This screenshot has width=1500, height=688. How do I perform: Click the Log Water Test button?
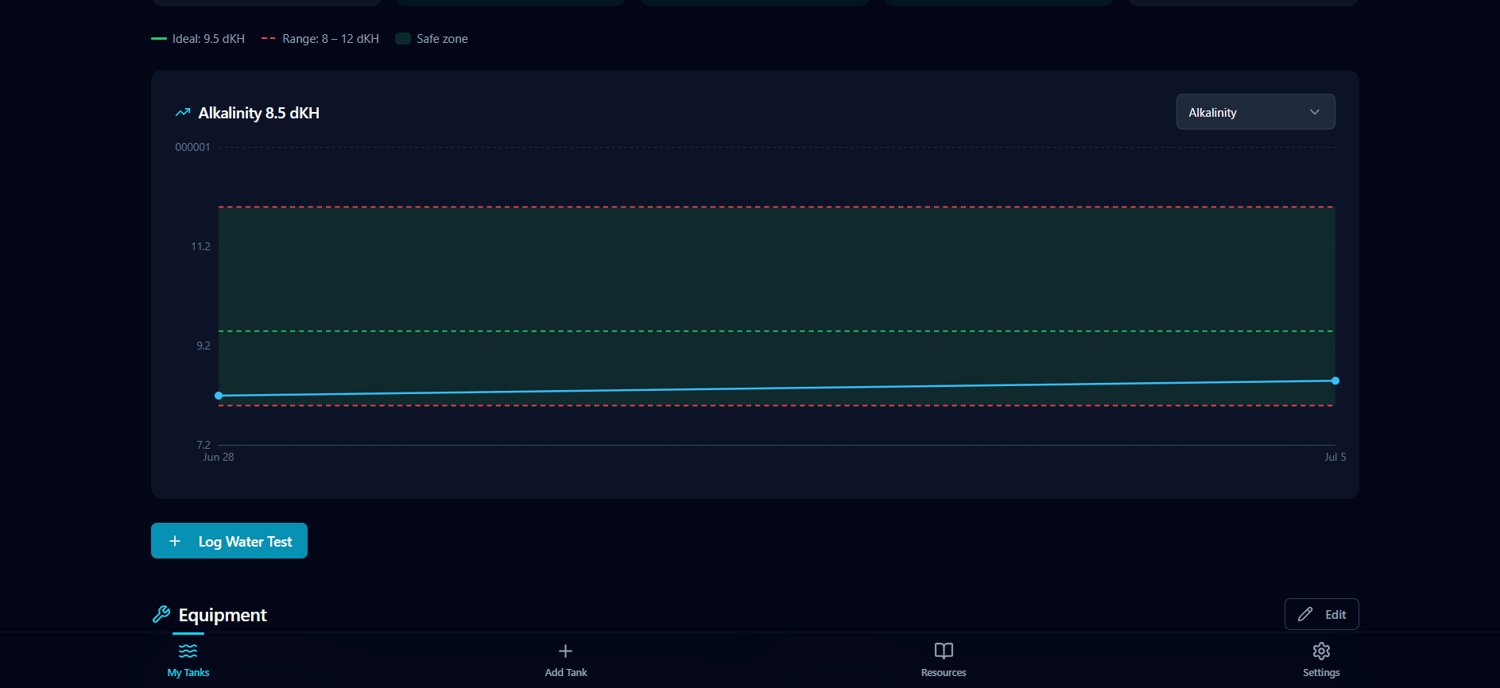point(229,541)
